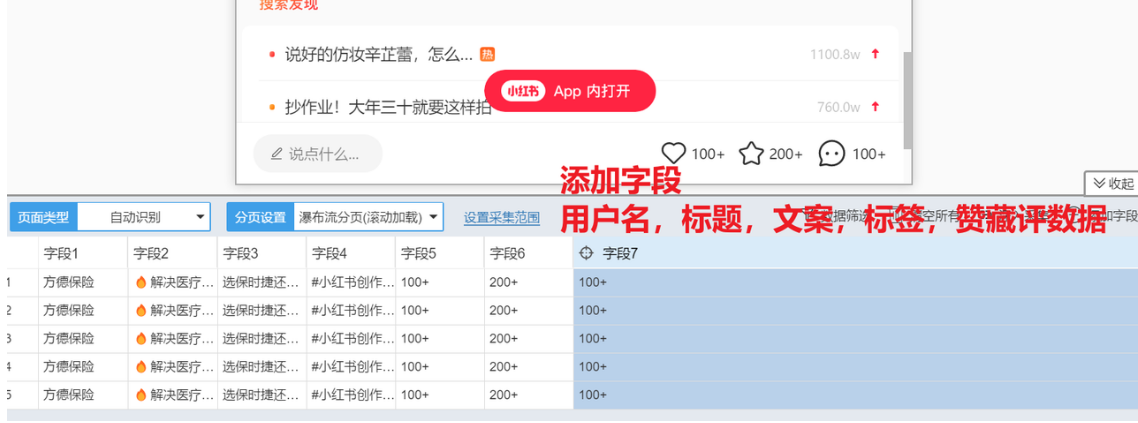The height and width of the screenshot is (423, 1138).
Task: Click 方德保险 cell in row 1
Action: [83, 282]
